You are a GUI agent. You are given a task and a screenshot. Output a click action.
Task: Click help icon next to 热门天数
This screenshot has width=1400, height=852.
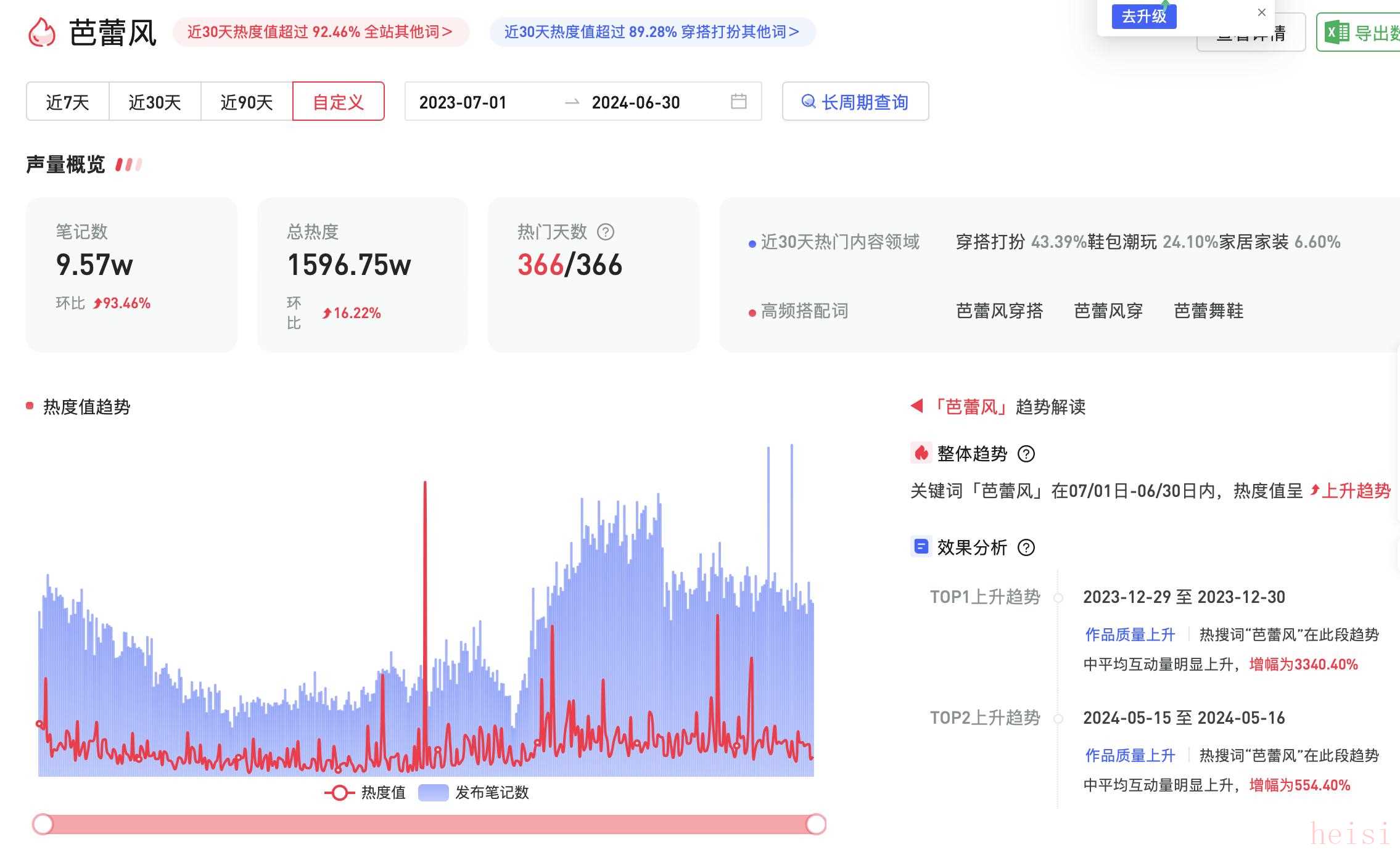tap(606, 232)
